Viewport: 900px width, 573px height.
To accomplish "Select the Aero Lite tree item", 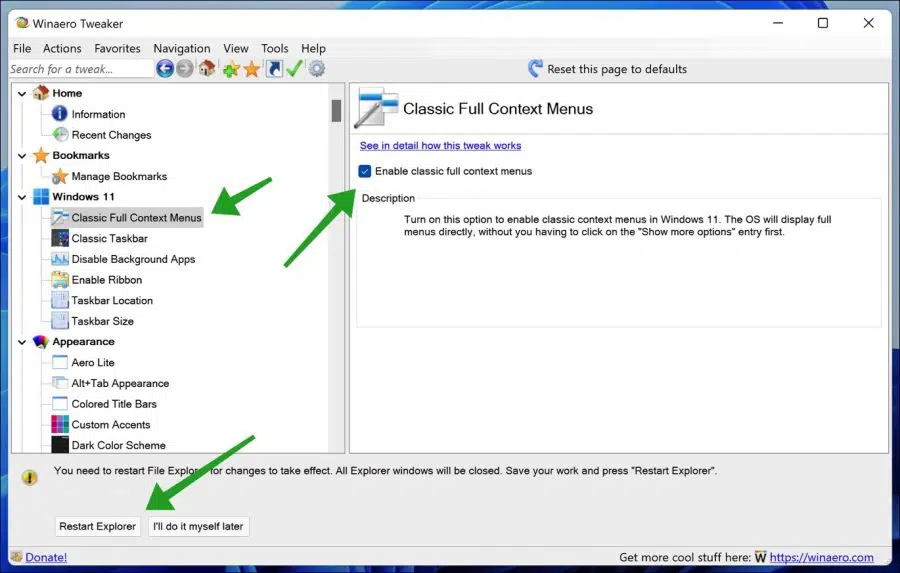I will [93, 362].
